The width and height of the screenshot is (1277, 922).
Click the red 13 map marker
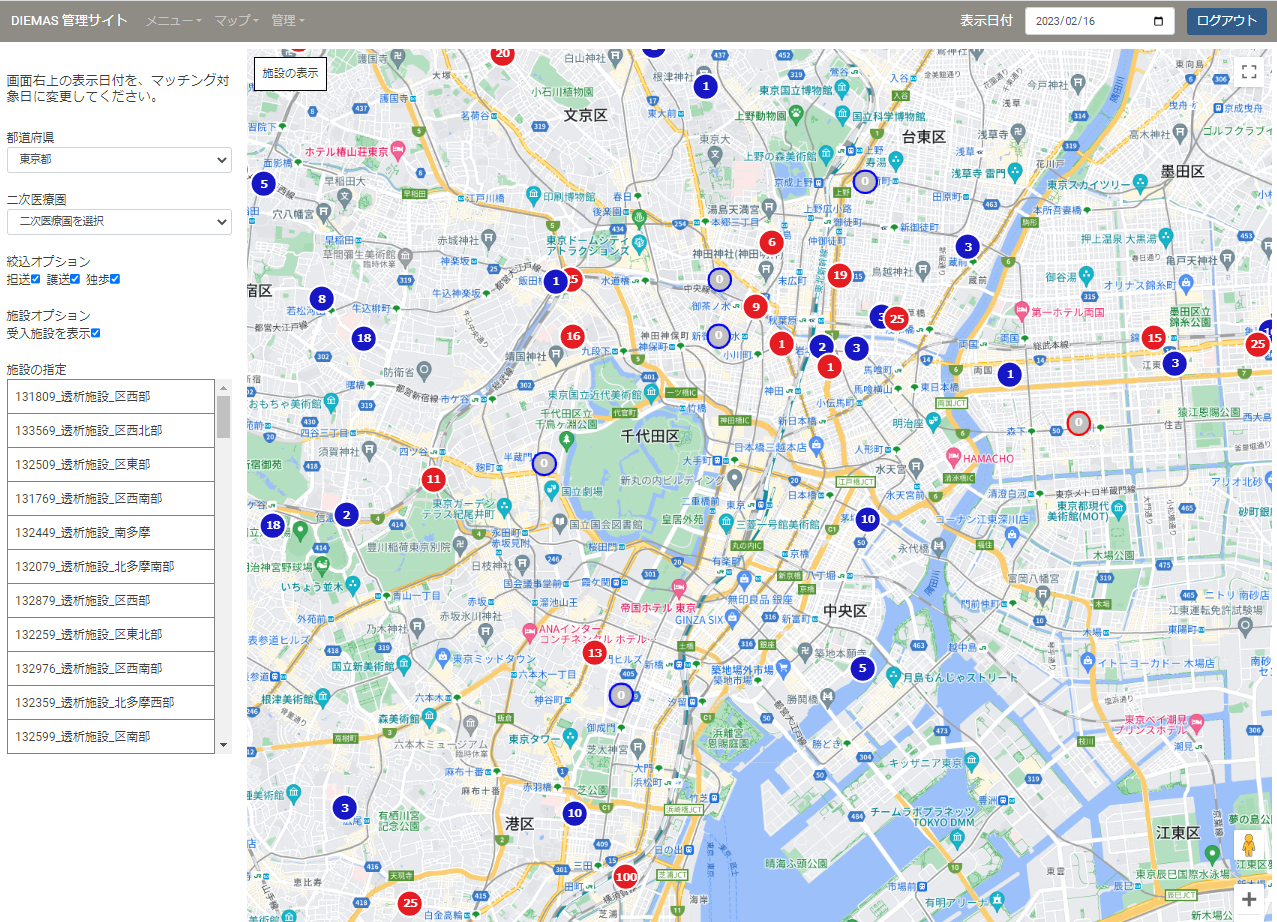tap(595, 653)
